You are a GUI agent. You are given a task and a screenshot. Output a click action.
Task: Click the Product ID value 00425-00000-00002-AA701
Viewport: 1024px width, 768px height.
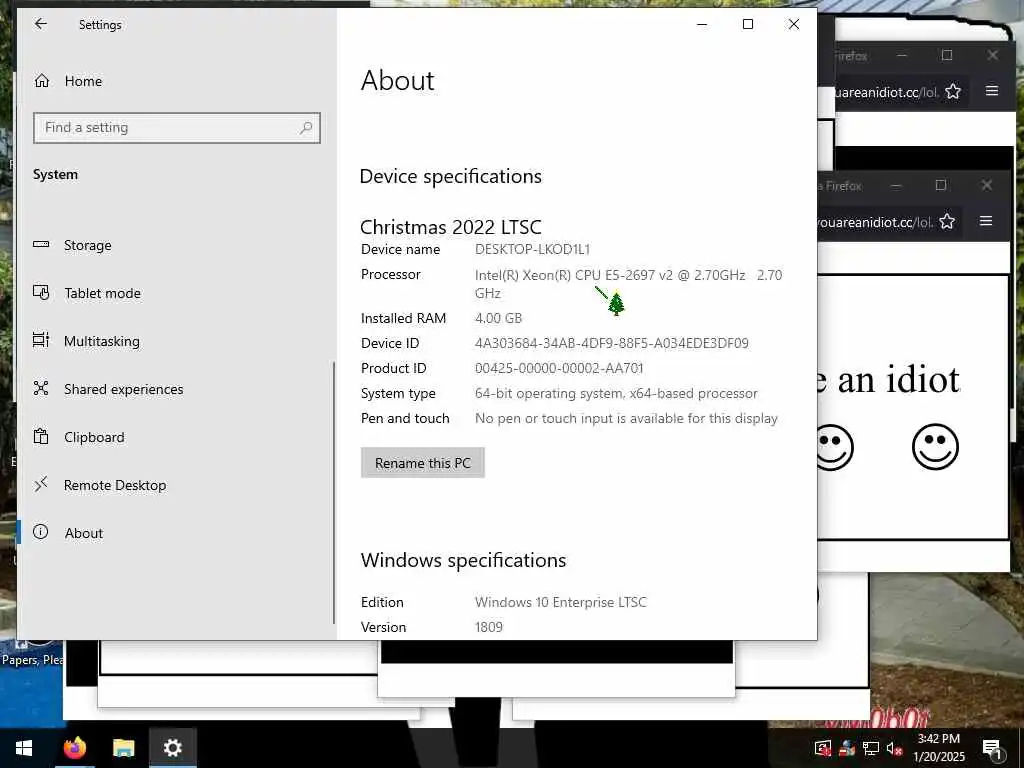pos(559,368)
